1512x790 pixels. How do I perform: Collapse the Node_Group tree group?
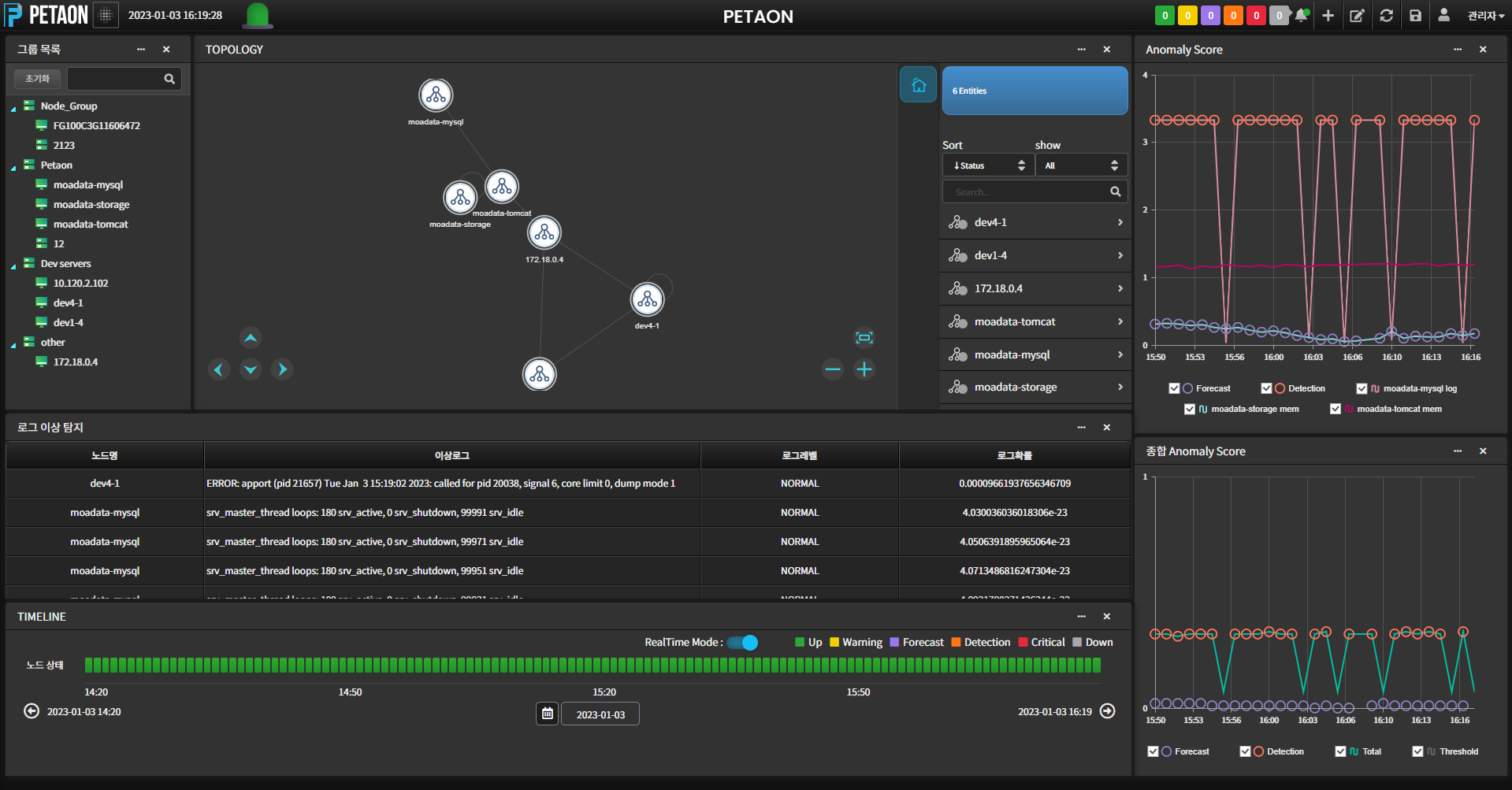click(x=13, y=109)
